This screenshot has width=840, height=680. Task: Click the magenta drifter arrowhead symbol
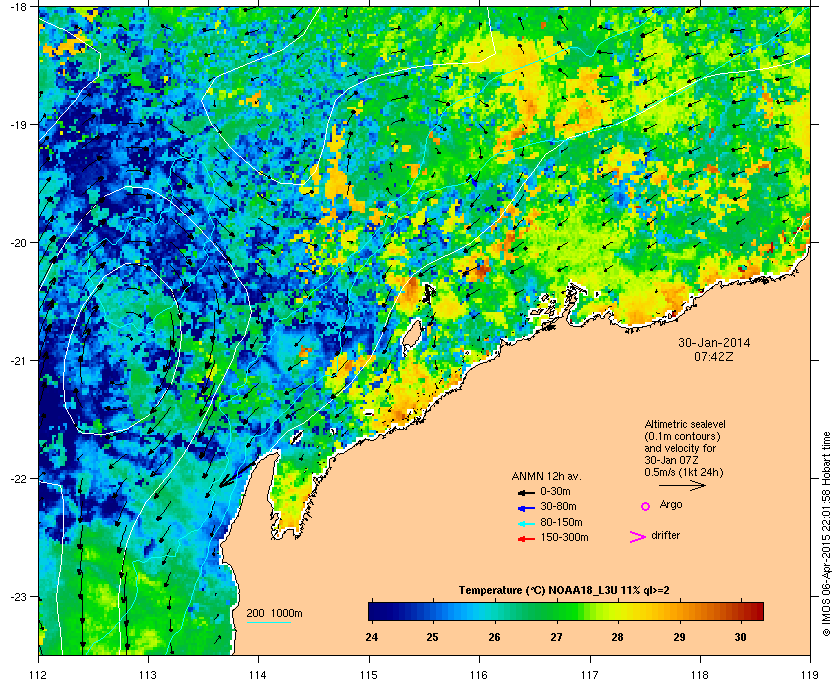[638, 537]
